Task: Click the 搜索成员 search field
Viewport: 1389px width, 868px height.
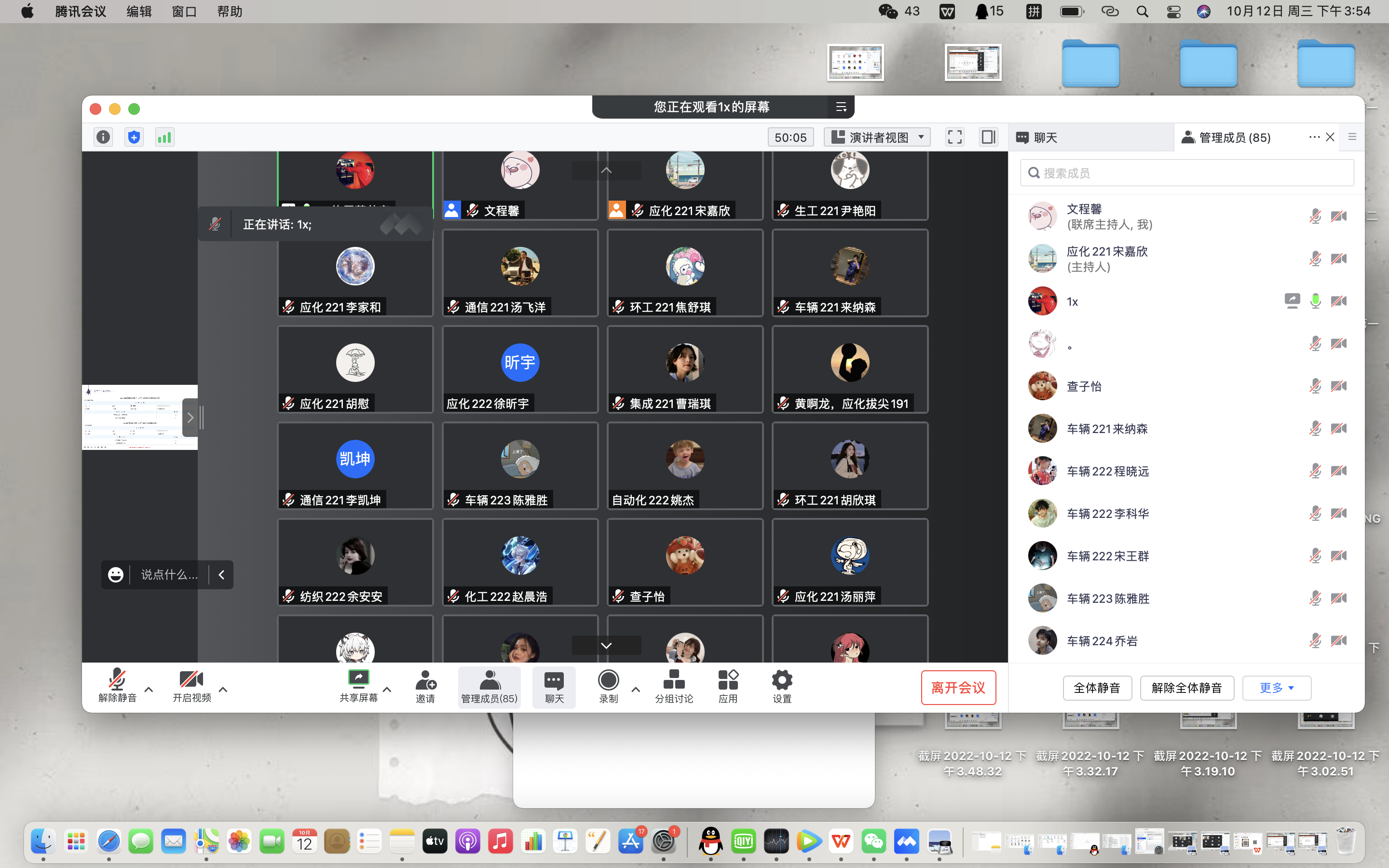Action: tap(1187, 173)
